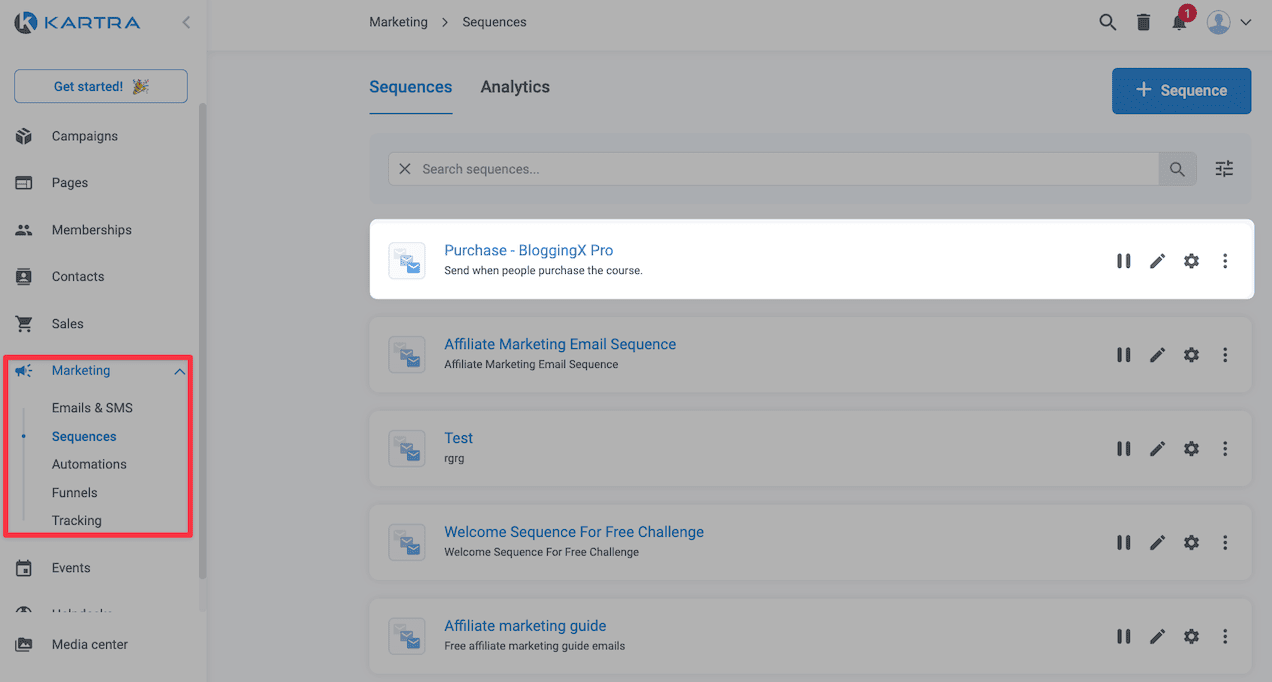This screenshot has height=682, width=1272.
Task: Click the Marketing breadcrumb link
Action: [x=398, y=22]
